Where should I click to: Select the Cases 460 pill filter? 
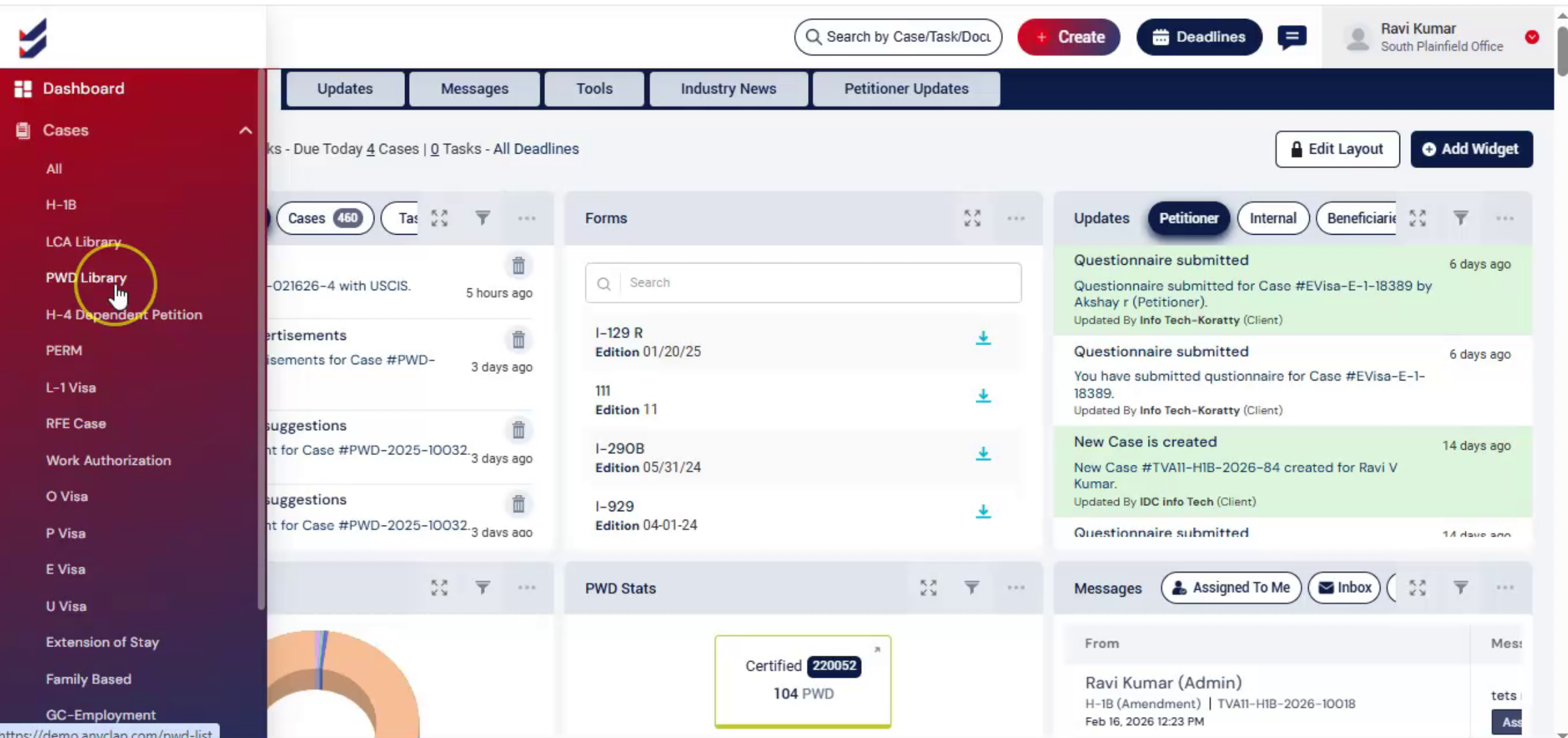[x=325, y=218]
